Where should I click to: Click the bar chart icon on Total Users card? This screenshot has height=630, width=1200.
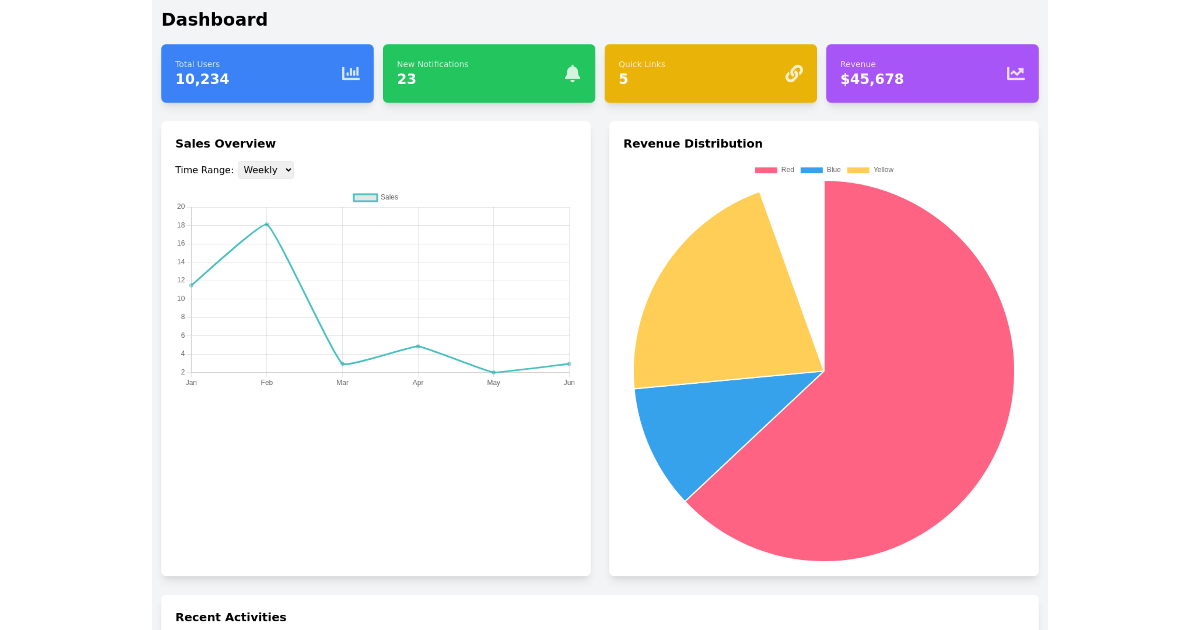(x=351, y=73)
